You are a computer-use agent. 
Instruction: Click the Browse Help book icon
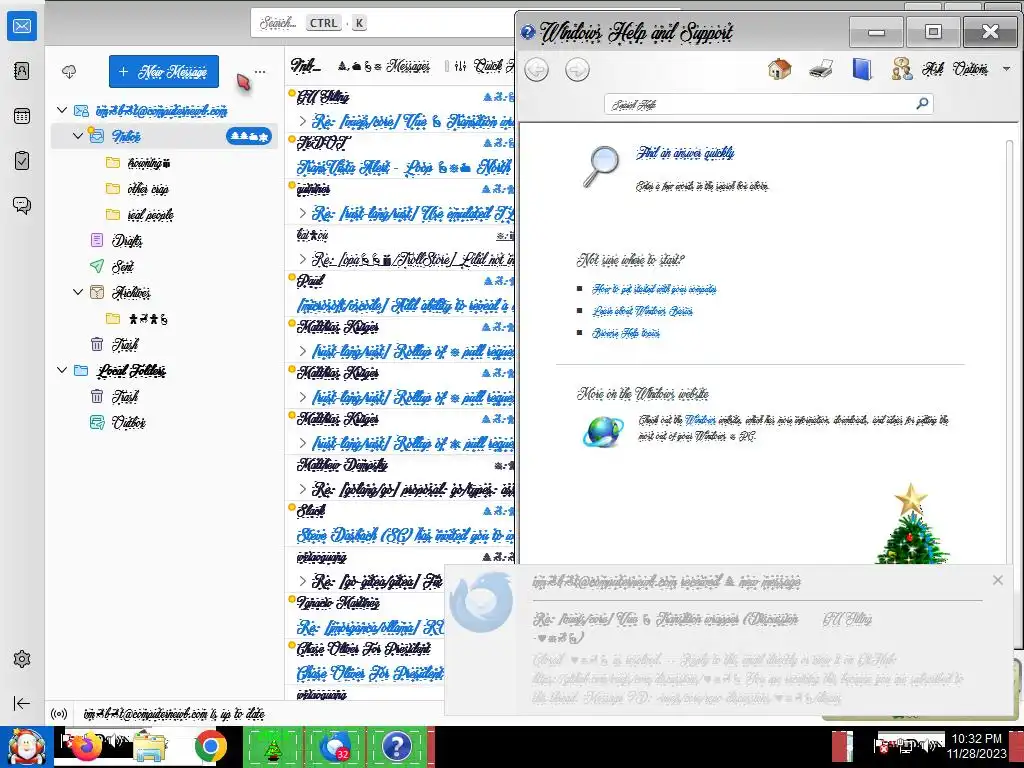pyautogui.click(x=862, y=69)
